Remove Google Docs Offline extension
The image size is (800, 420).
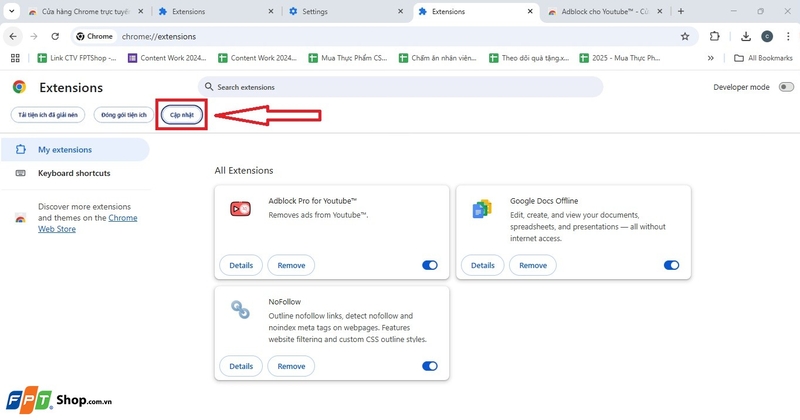[x=533, y=265]
